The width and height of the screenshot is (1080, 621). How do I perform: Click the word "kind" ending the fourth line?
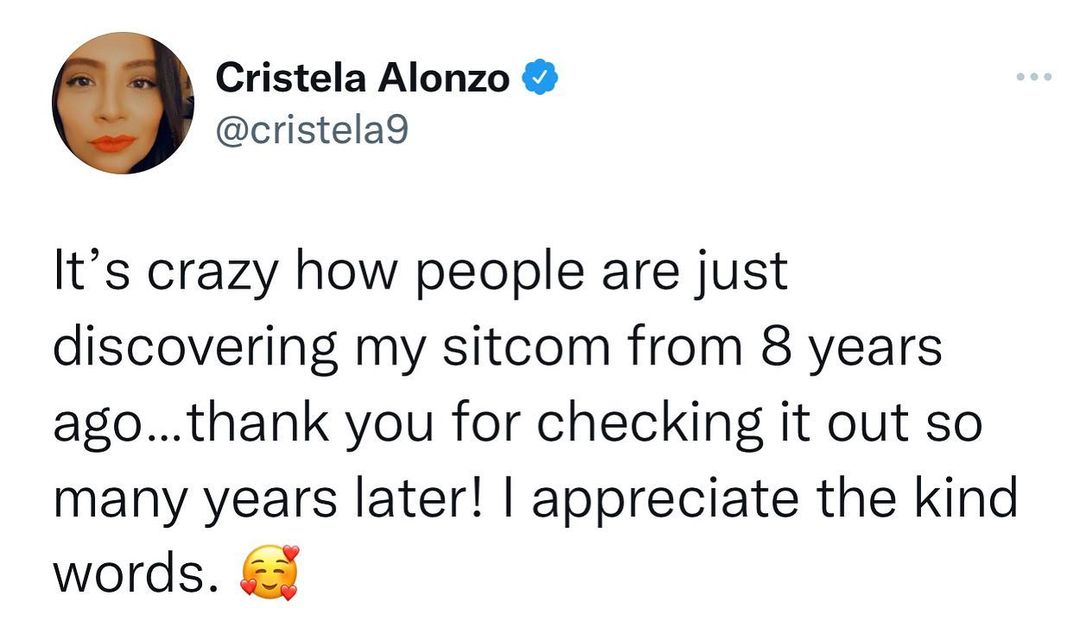coord(965,498)
